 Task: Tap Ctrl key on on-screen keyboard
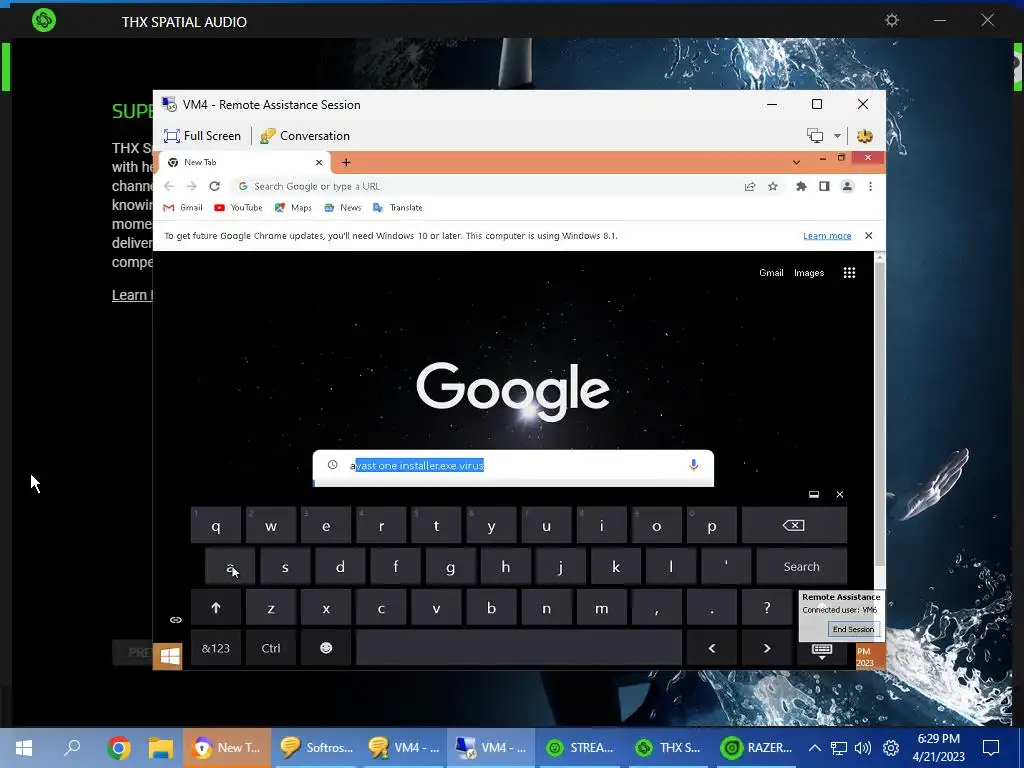pos(271,648)
